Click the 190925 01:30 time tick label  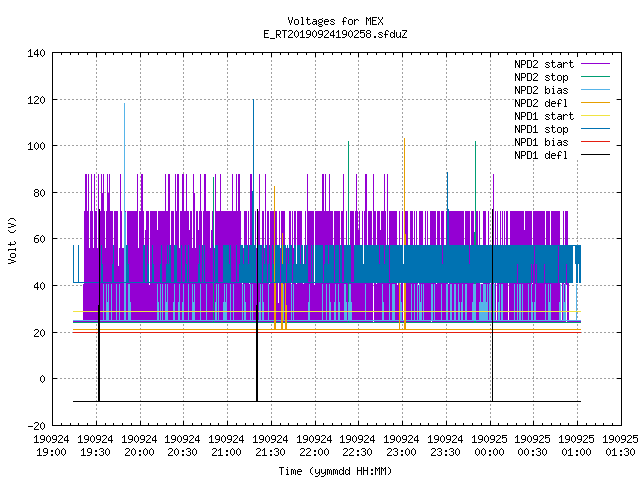(x=621, y=446)
